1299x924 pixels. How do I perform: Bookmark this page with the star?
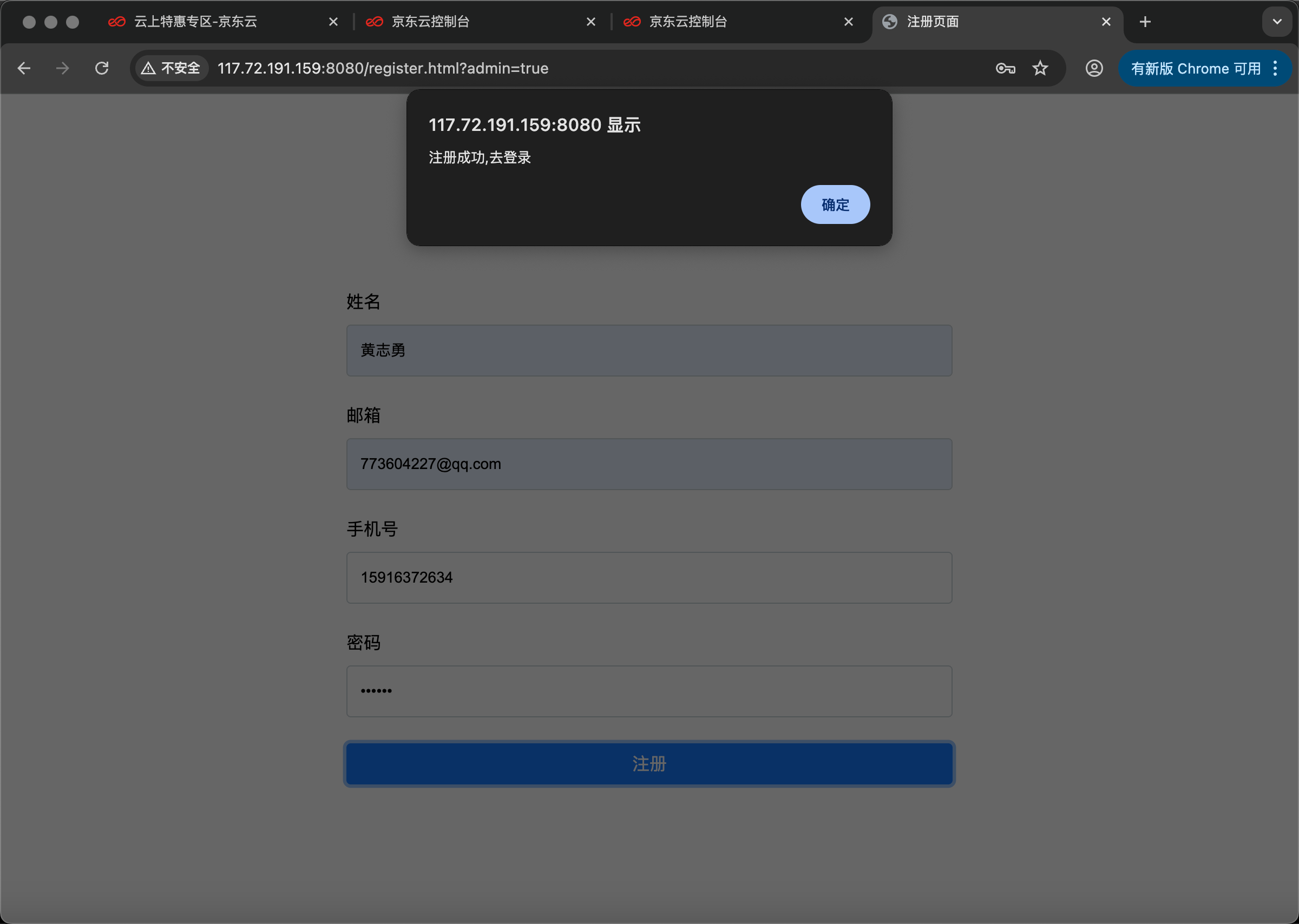(x=1040, y=68)
